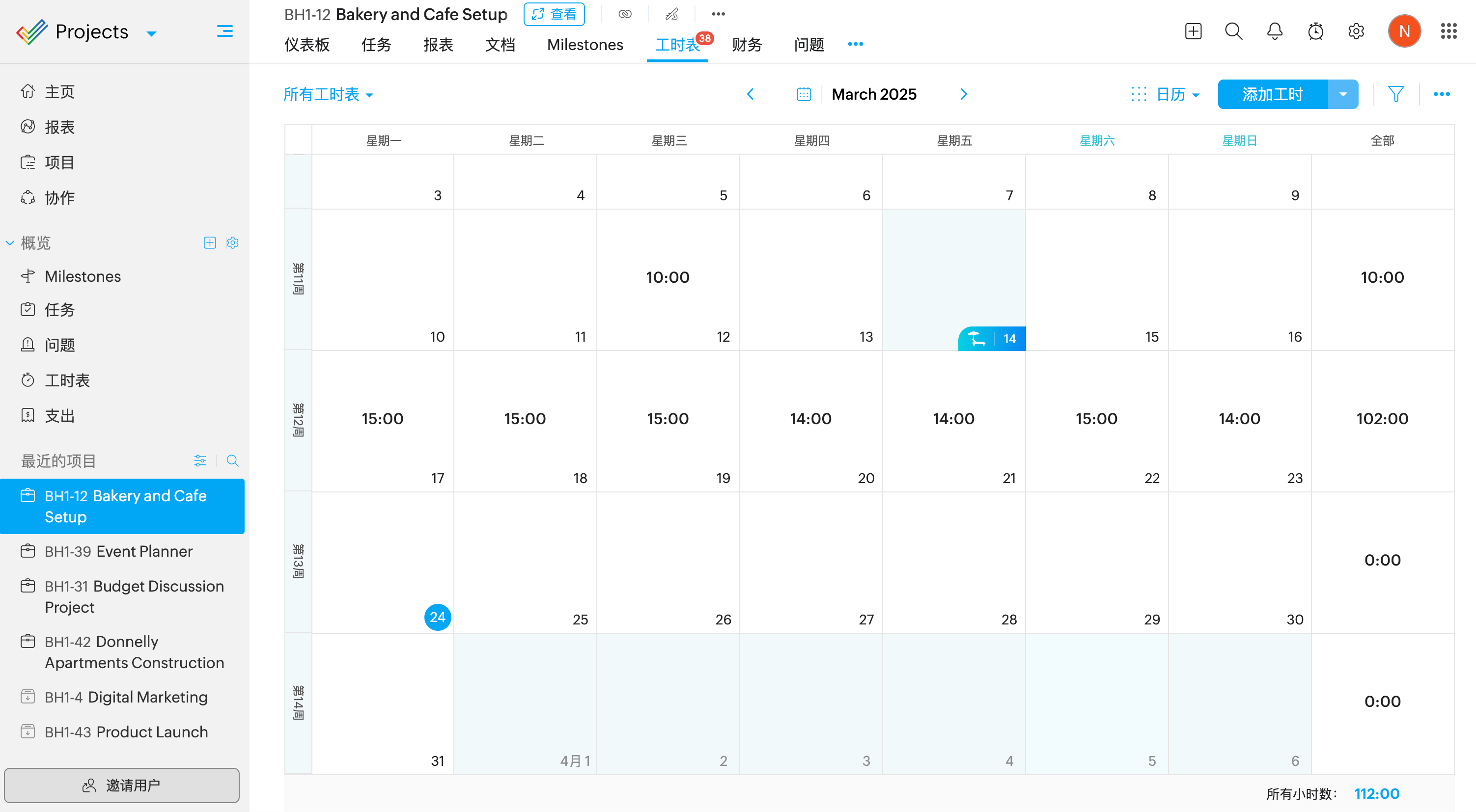Open the timer stopwatch icon in header
Image resolution: width=1476 pixels, height=812 pixels.
pos(1315,31)
